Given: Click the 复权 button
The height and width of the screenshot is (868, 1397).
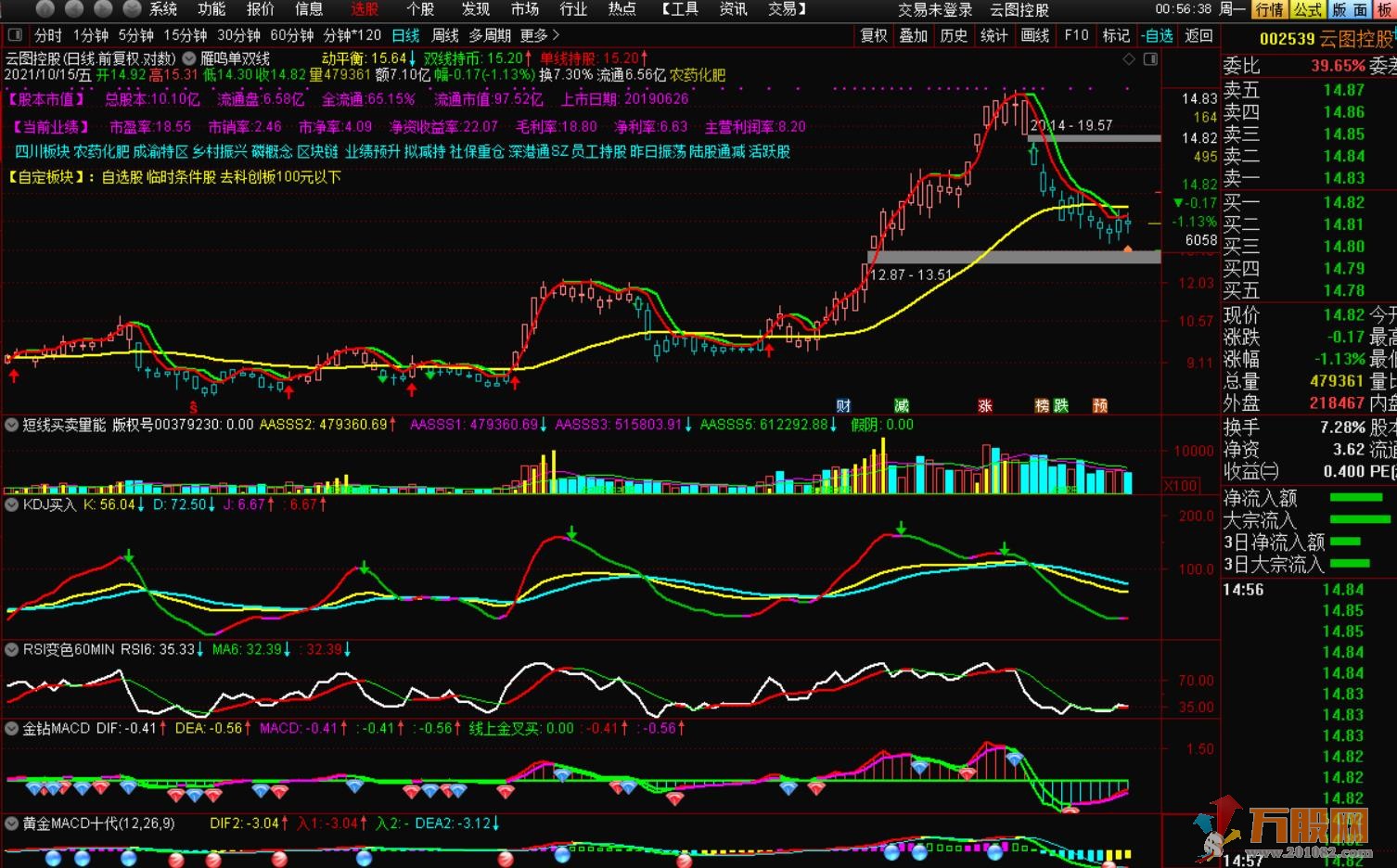Looking at the screenshot, I should point(874,35).
